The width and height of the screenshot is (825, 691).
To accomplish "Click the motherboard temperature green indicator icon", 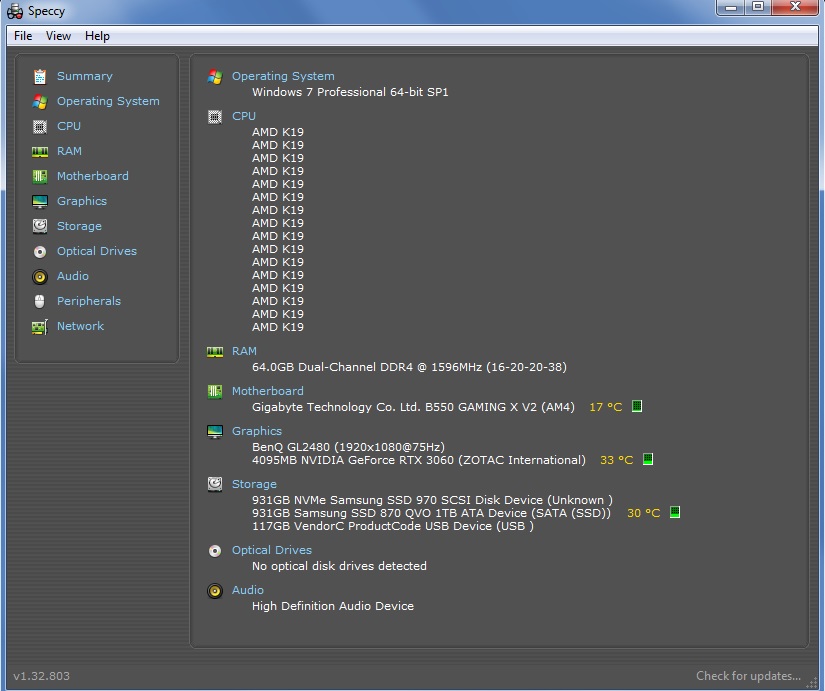I will (x=637, y=406).
